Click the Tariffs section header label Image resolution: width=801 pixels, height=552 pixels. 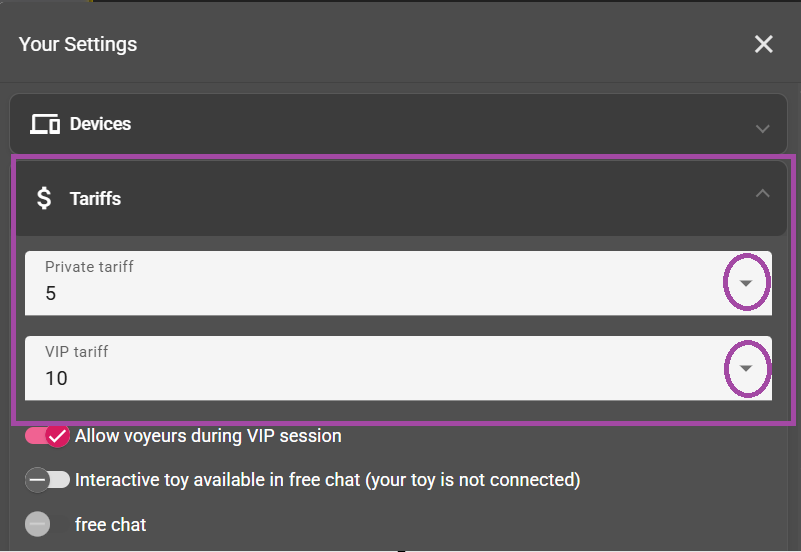point(96,199)
